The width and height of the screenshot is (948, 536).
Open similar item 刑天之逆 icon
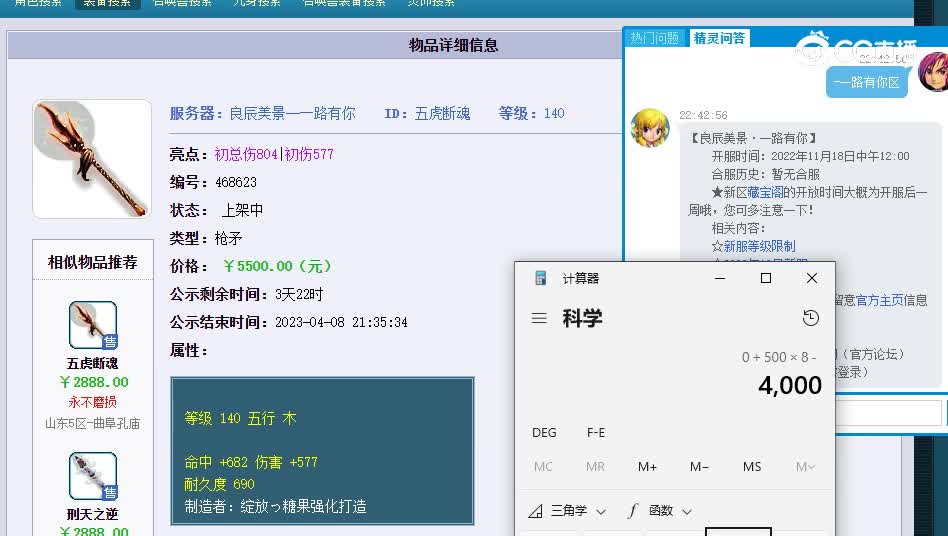click(x=93, y=476)
